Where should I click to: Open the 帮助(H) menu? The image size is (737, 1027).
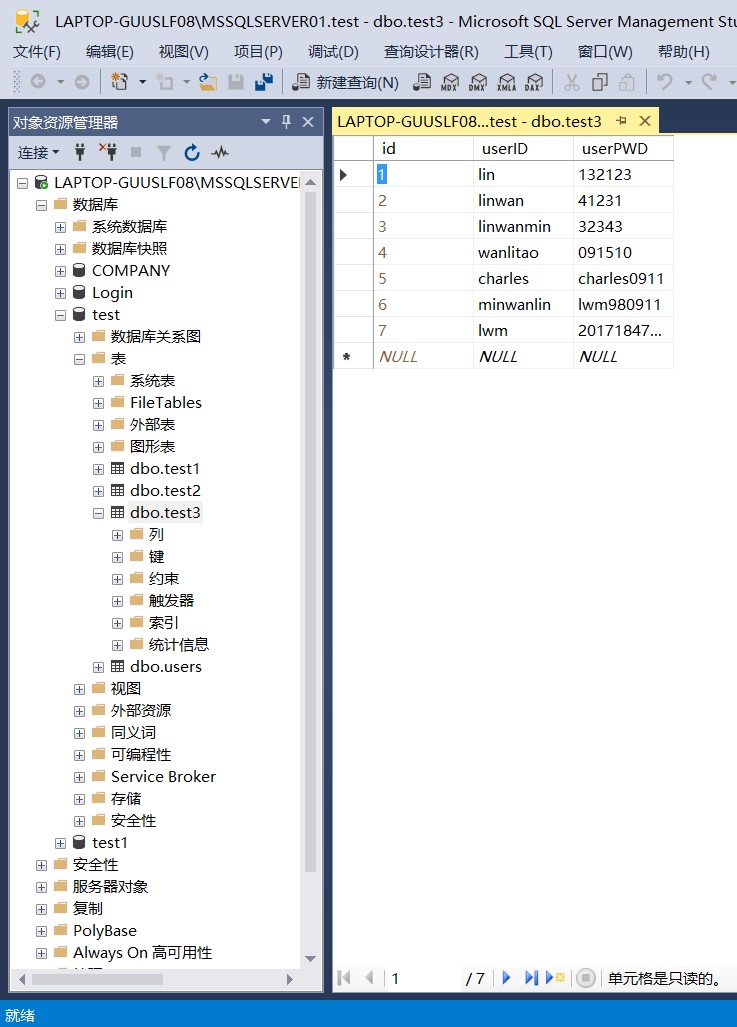pos(683,52)
